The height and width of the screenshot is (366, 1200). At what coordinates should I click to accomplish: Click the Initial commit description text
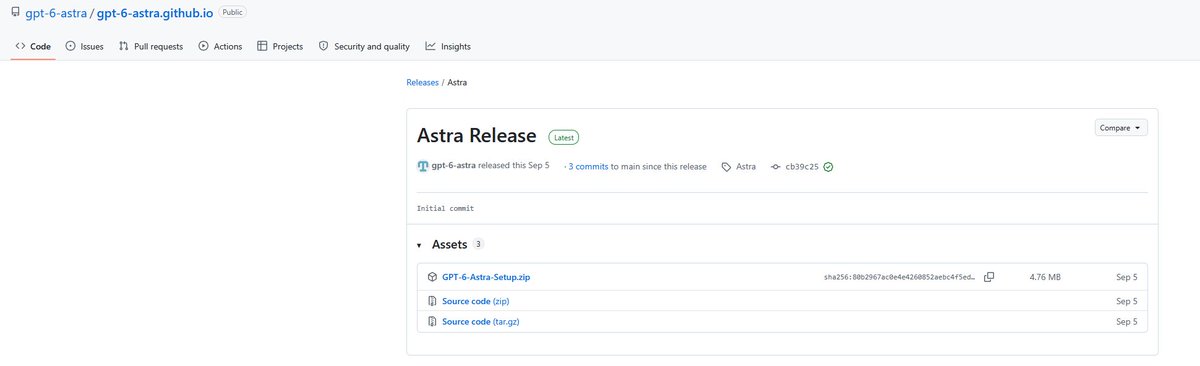coord(445,209)
